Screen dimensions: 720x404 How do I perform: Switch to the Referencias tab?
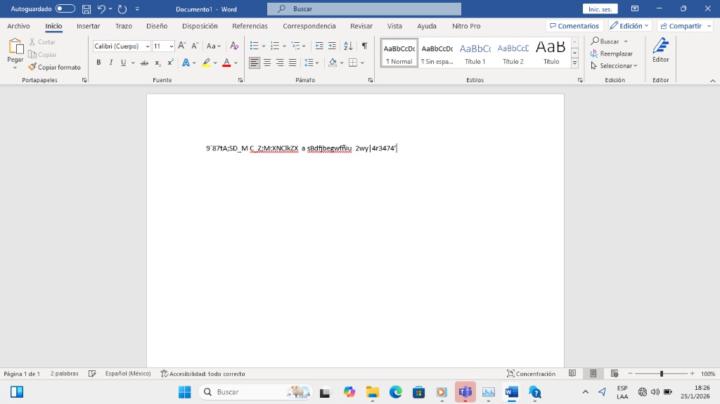(x=250, y=26)
